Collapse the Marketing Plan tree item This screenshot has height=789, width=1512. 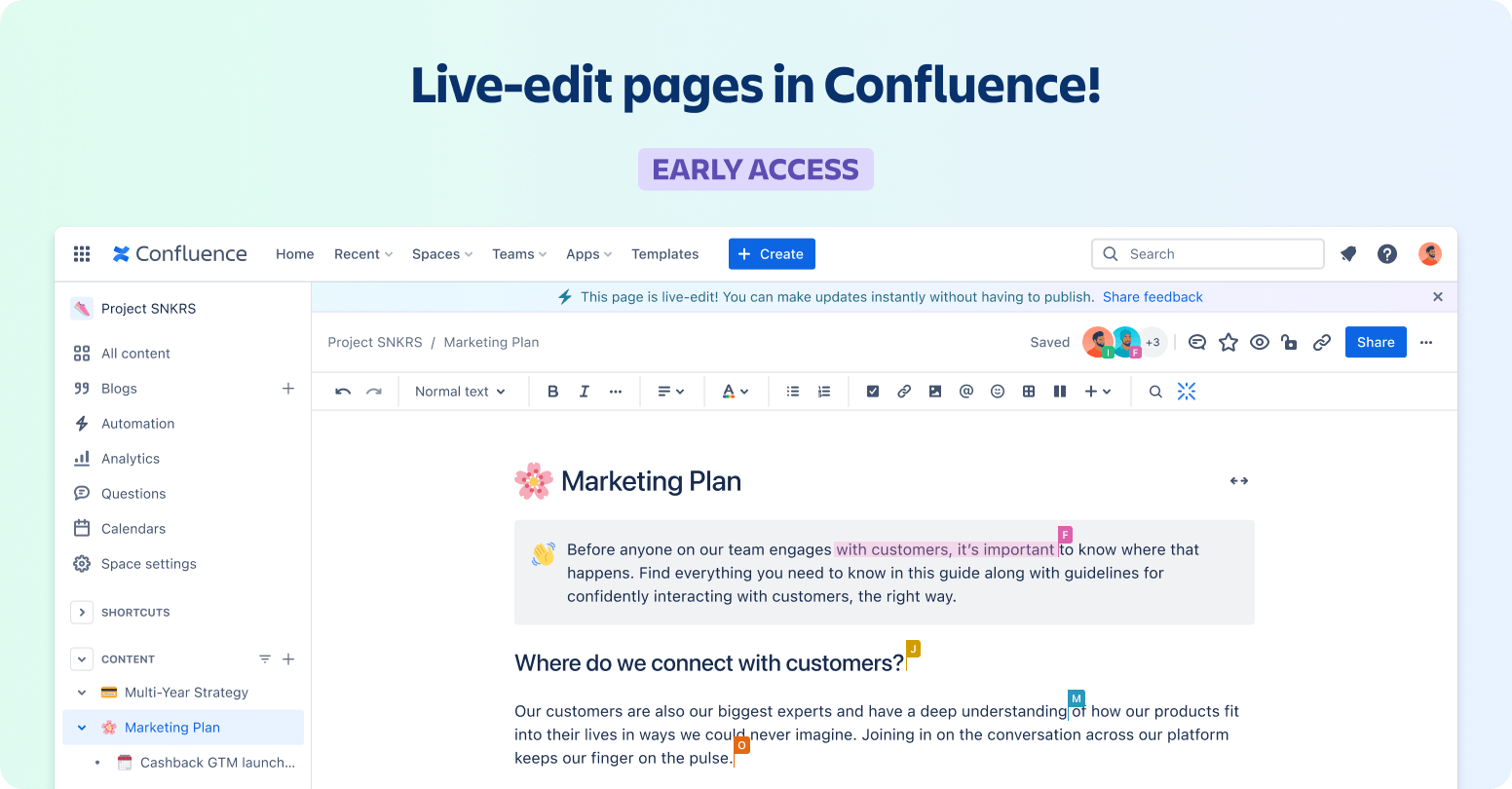click(82, 728)
